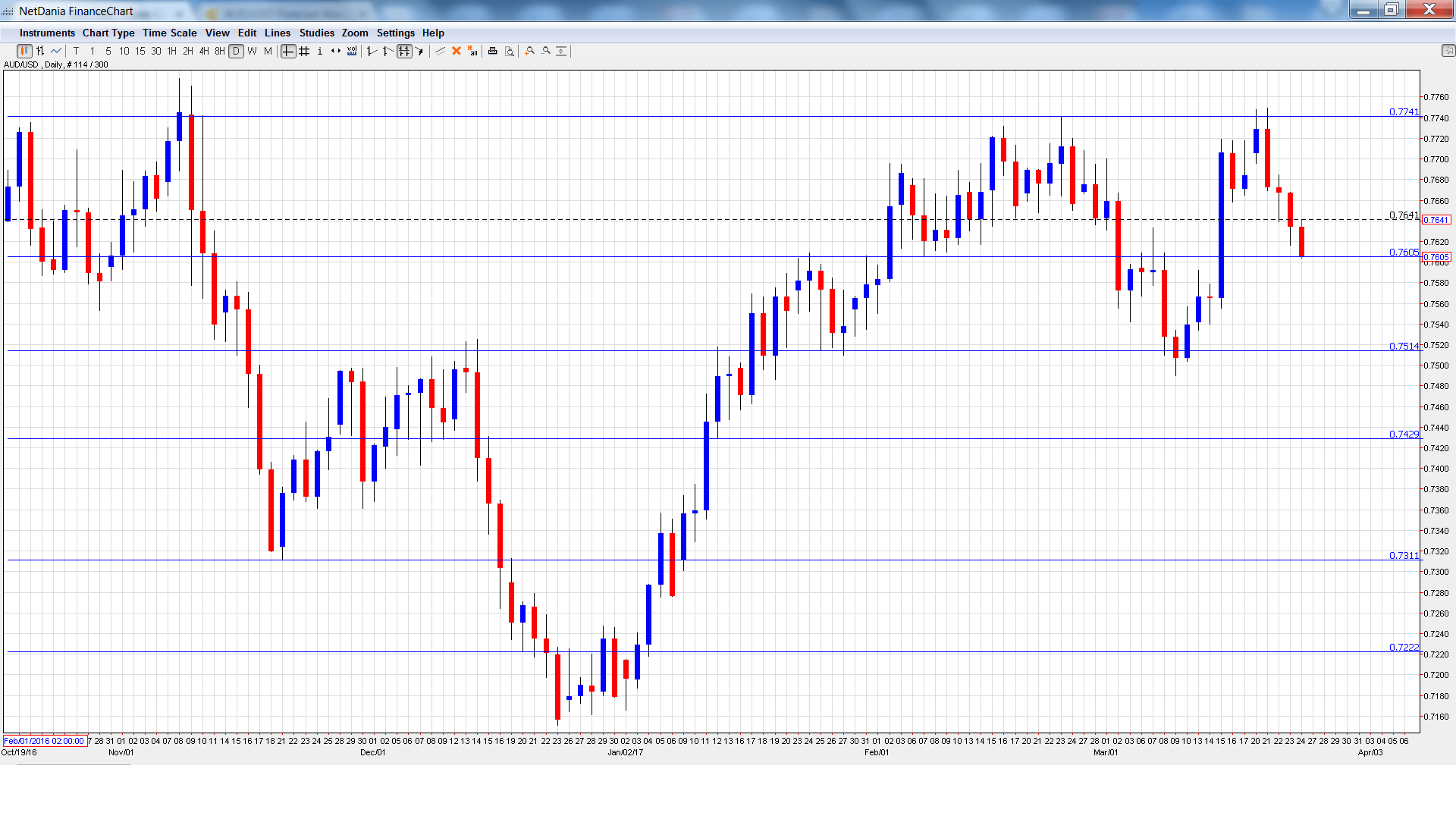Screen dimensions: 1456x819
Task: Click the 0.7222 horizontal line label
Action: click(x=1404, y=647)
